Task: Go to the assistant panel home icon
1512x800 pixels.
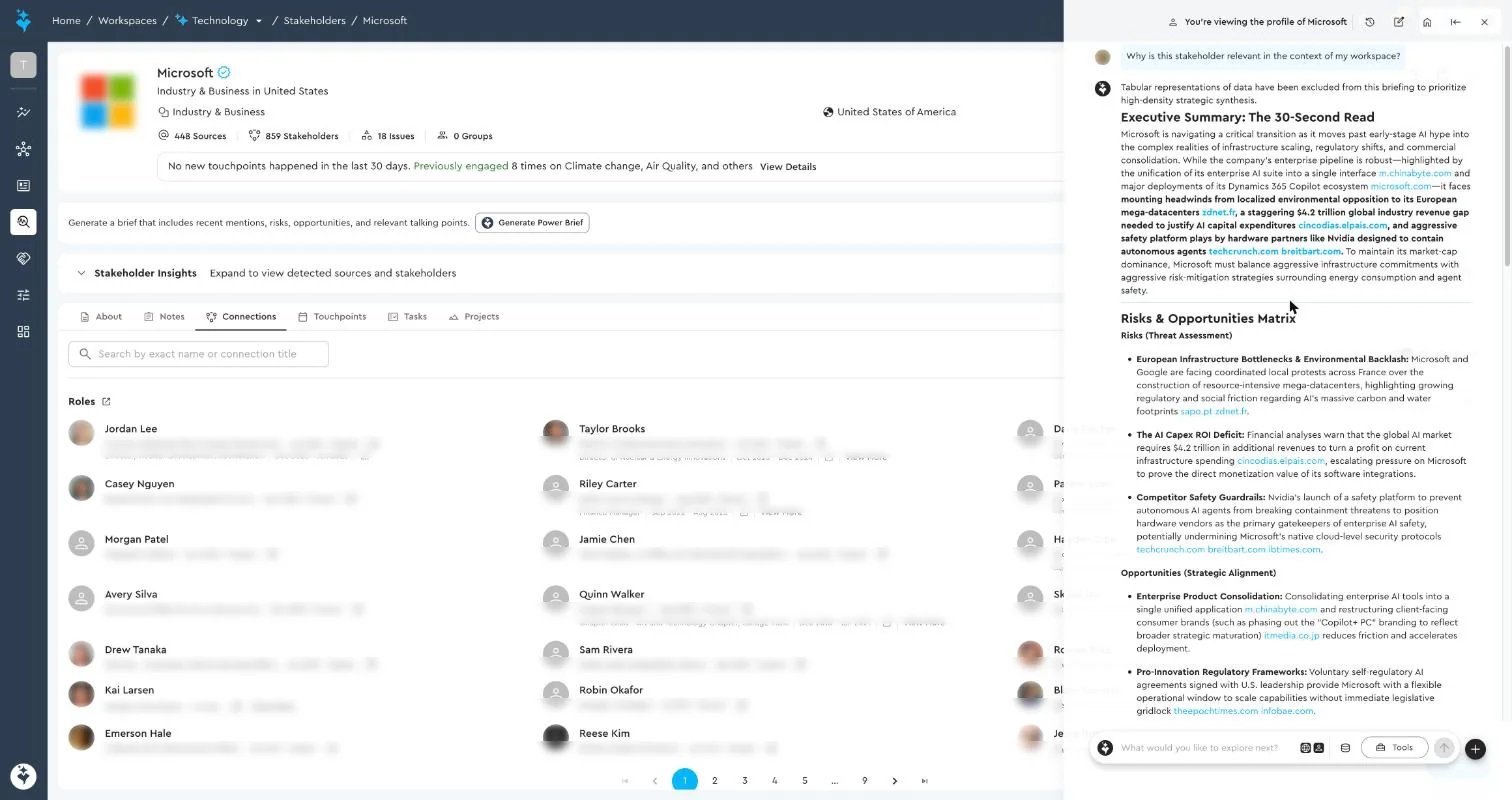Action: pyautogui.click(x=1427, y=22)
